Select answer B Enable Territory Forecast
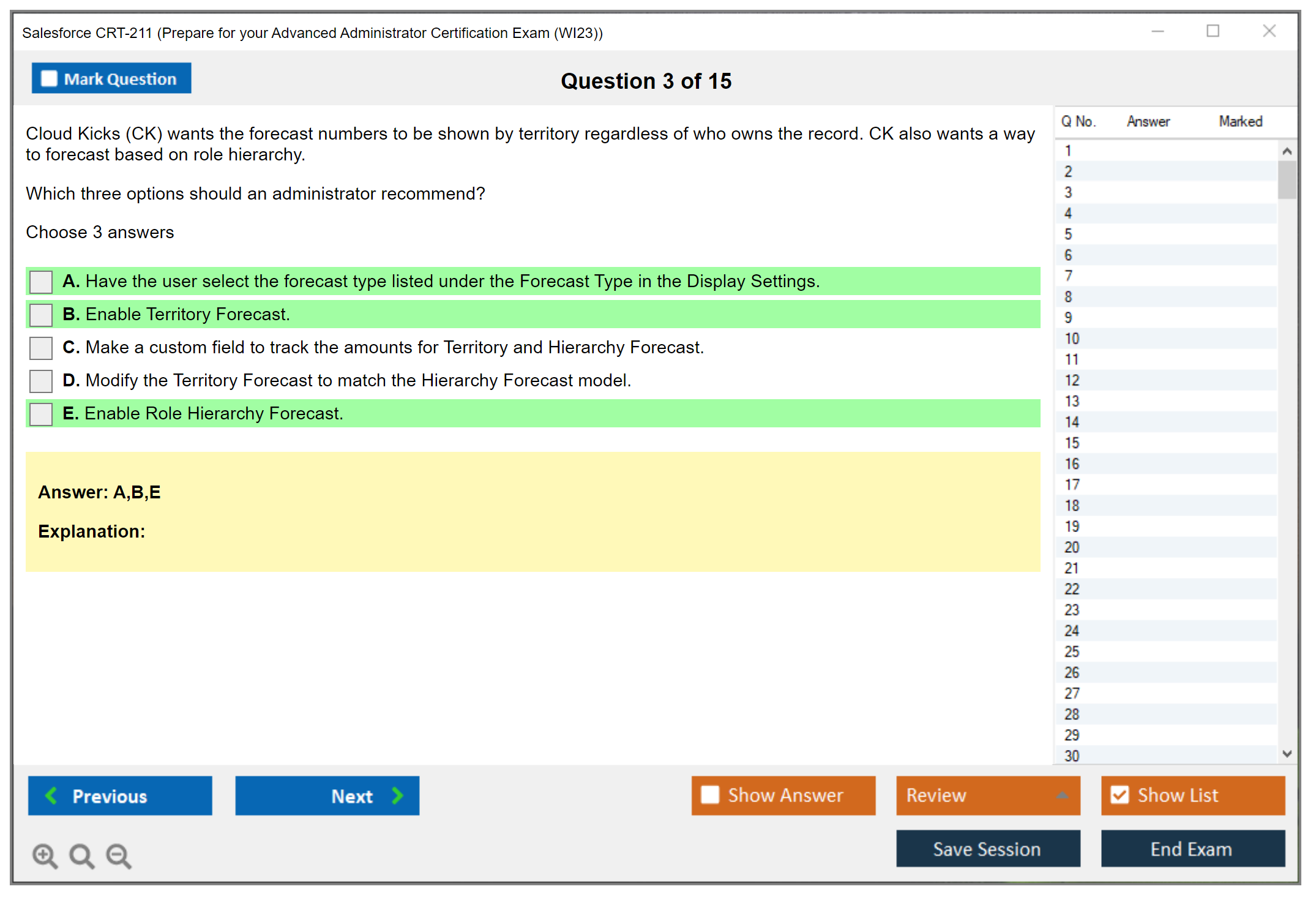1316x900 pixels. coord(41,315)
